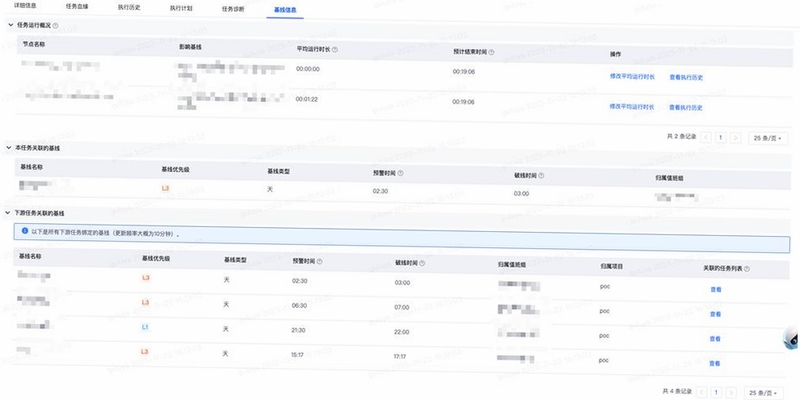The width and height of the screenshot is (800, 400).
Task: Collapse the 任务运行概况 section
Action: [x=11, y=24]
